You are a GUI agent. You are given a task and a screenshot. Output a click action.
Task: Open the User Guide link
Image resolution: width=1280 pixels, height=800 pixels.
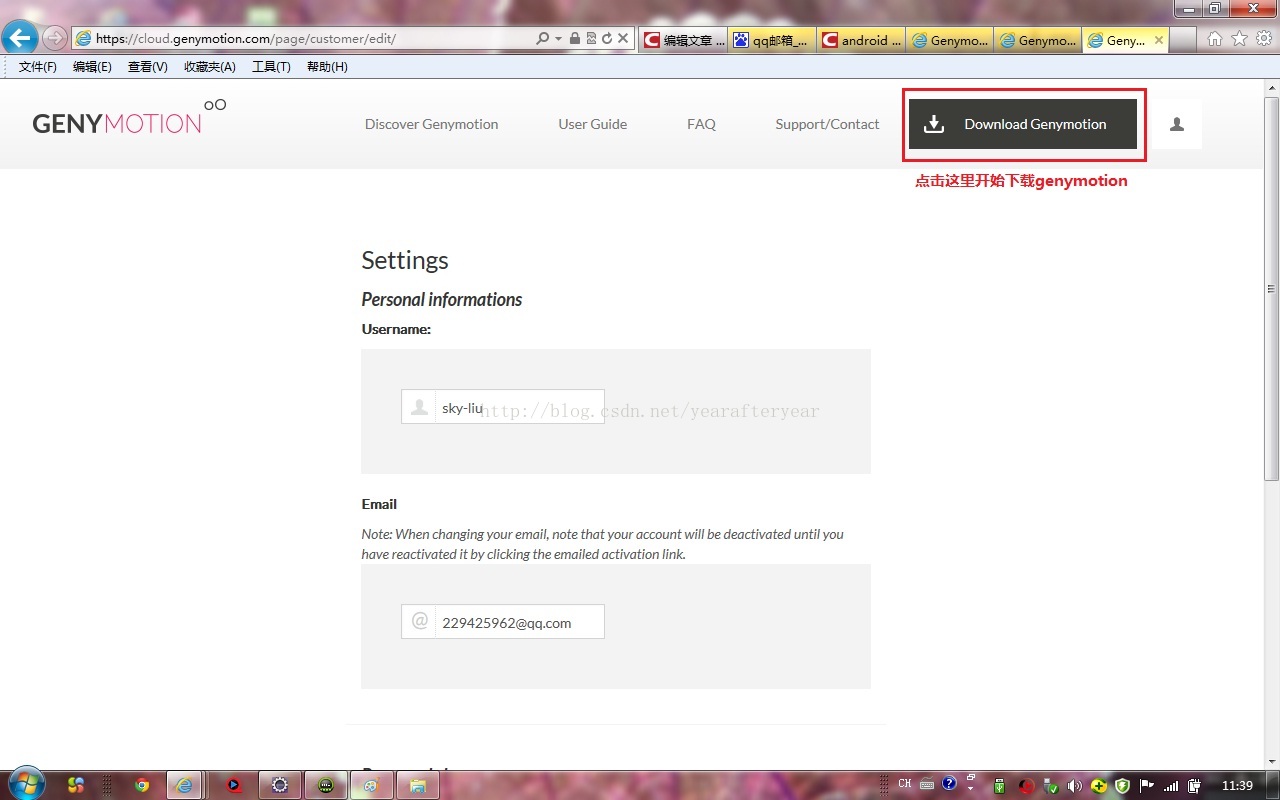click(592, 124)
